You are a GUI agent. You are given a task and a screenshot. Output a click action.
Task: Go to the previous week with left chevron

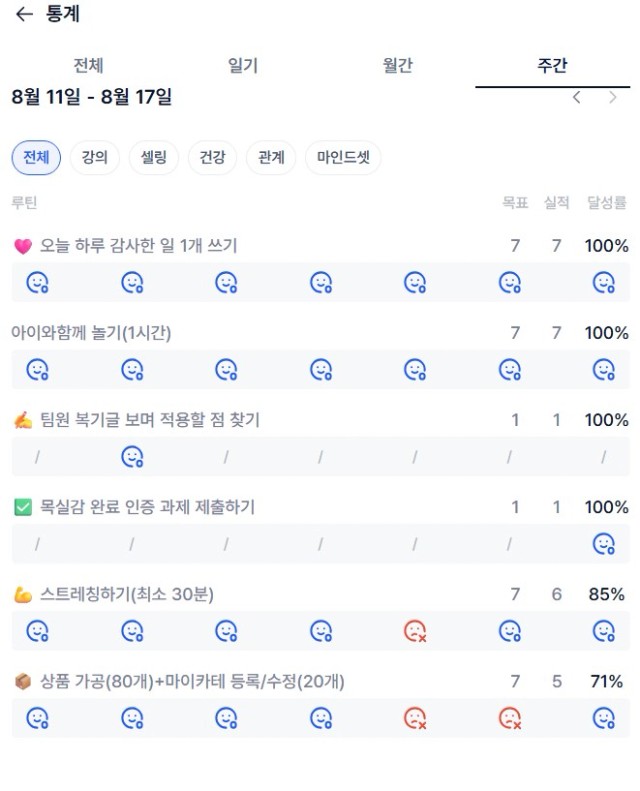coord(576,97)
